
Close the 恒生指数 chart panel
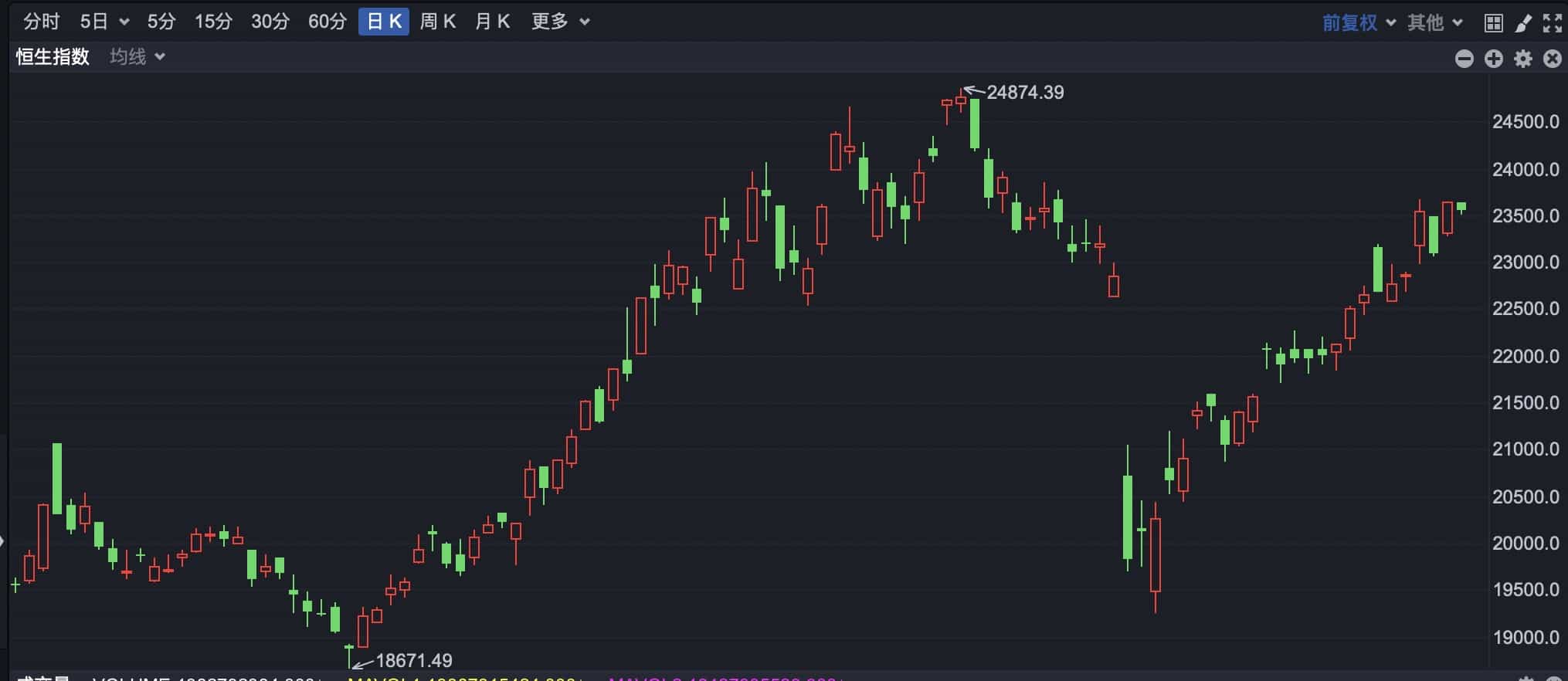1552,59
